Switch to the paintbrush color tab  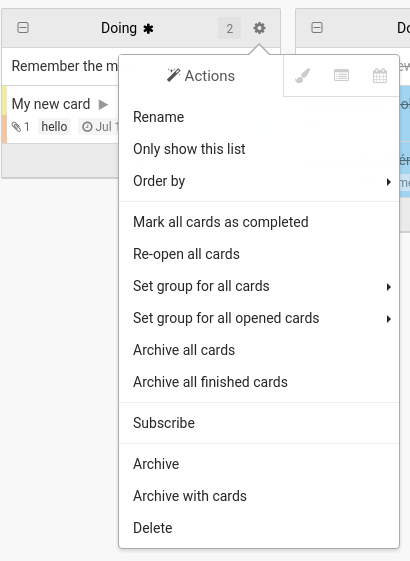pyautogui.click(x=303, y=75)
